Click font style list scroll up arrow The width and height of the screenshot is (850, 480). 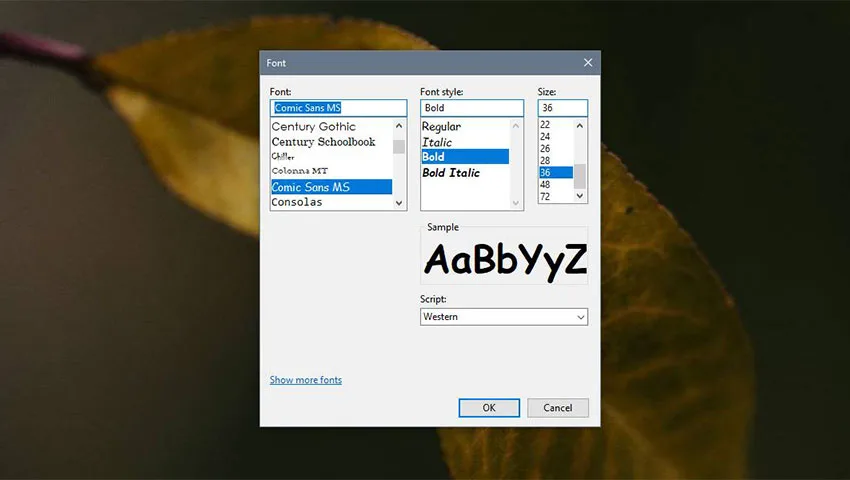click(x=516, y=126)
